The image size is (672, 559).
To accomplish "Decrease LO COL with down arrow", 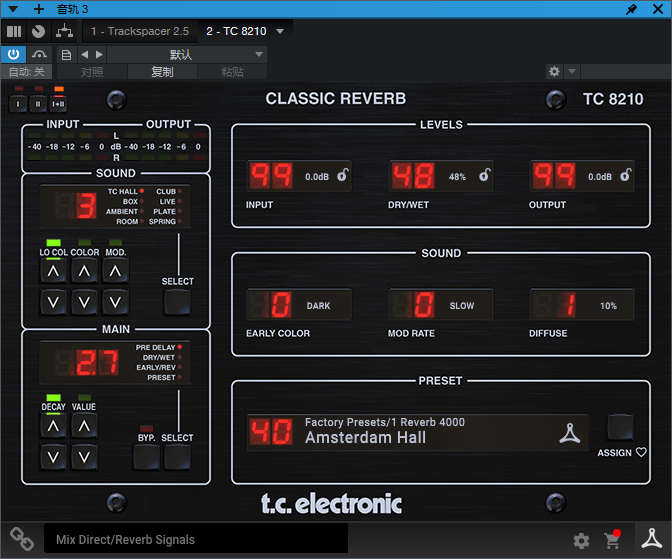I will [x=53, y=303].
